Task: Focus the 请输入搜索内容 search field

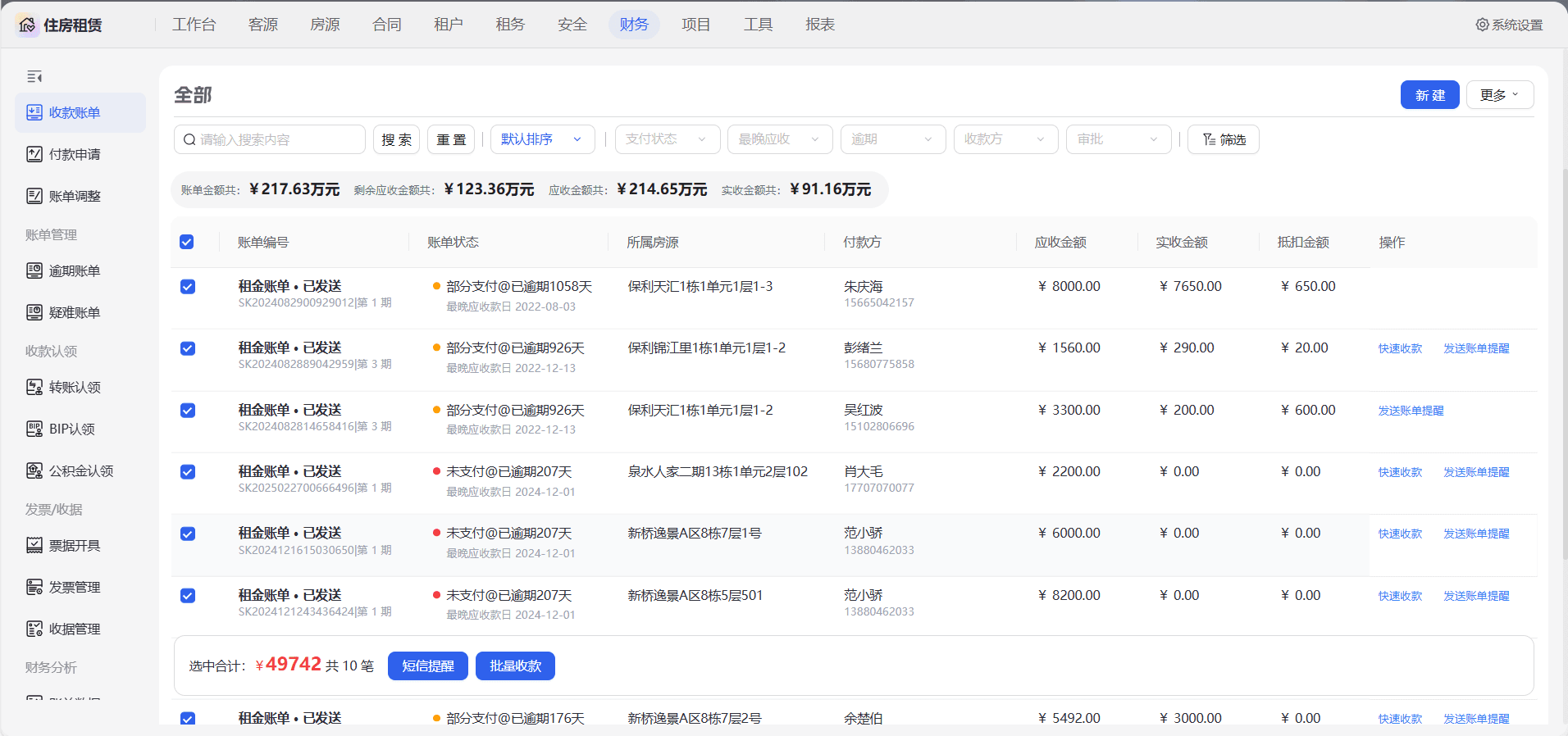Action: coord(270,139)
